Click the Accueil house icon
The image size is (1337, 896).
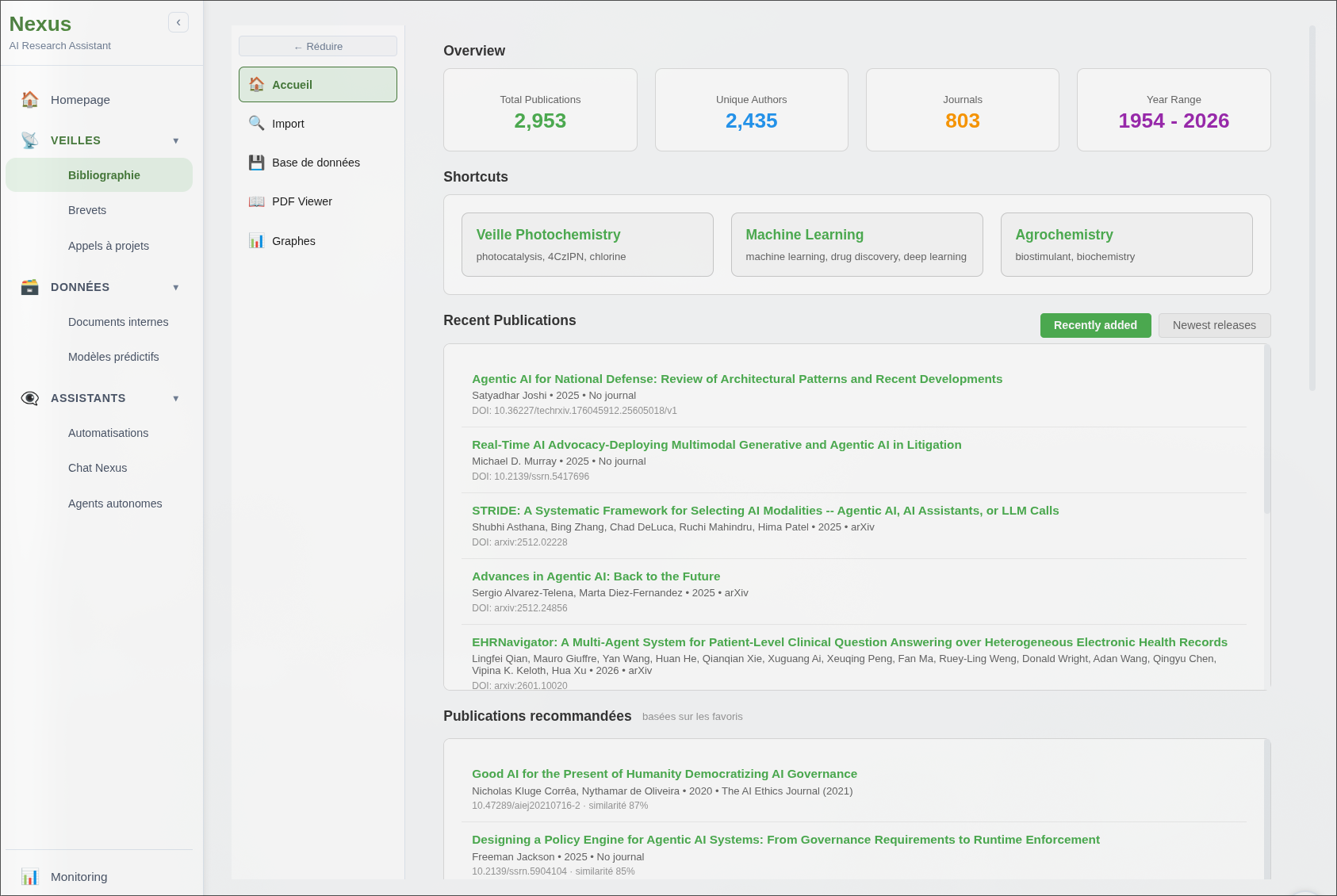(x=257, y=84)
